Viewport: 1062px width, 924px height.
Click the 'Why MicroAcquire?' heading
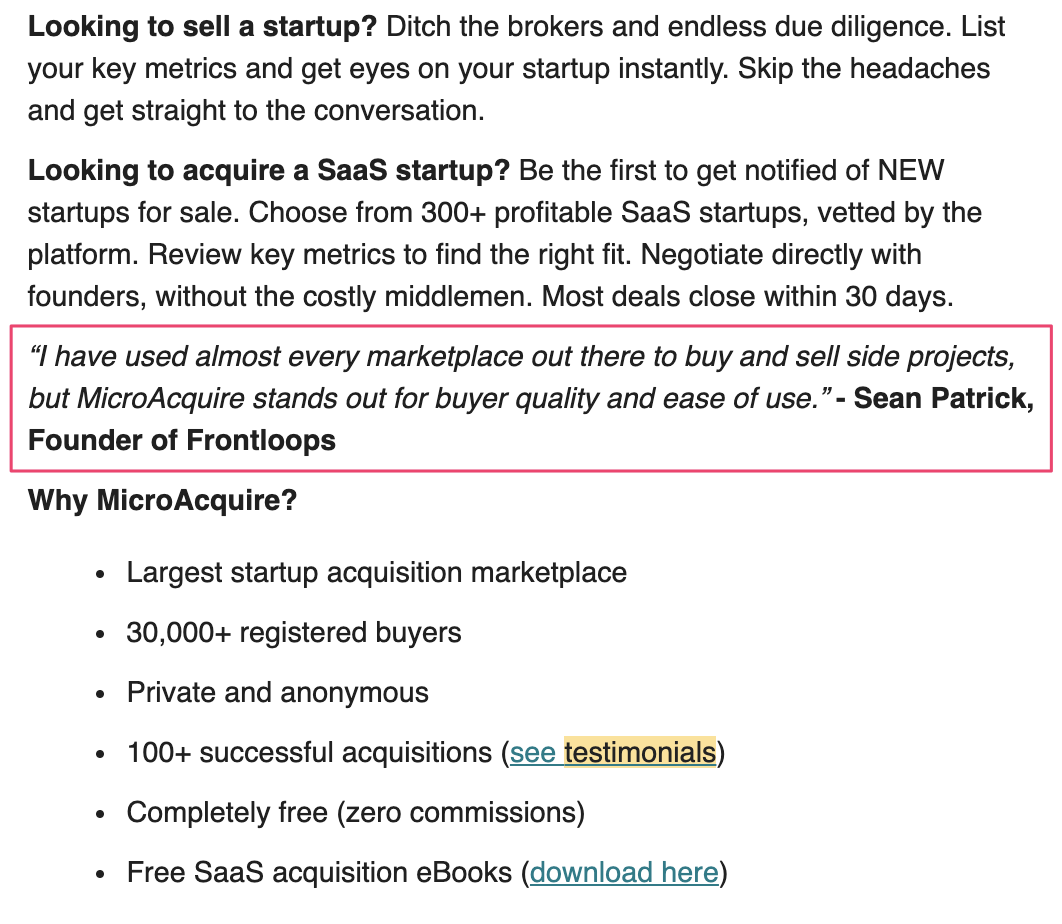click(x=163, y=500)
